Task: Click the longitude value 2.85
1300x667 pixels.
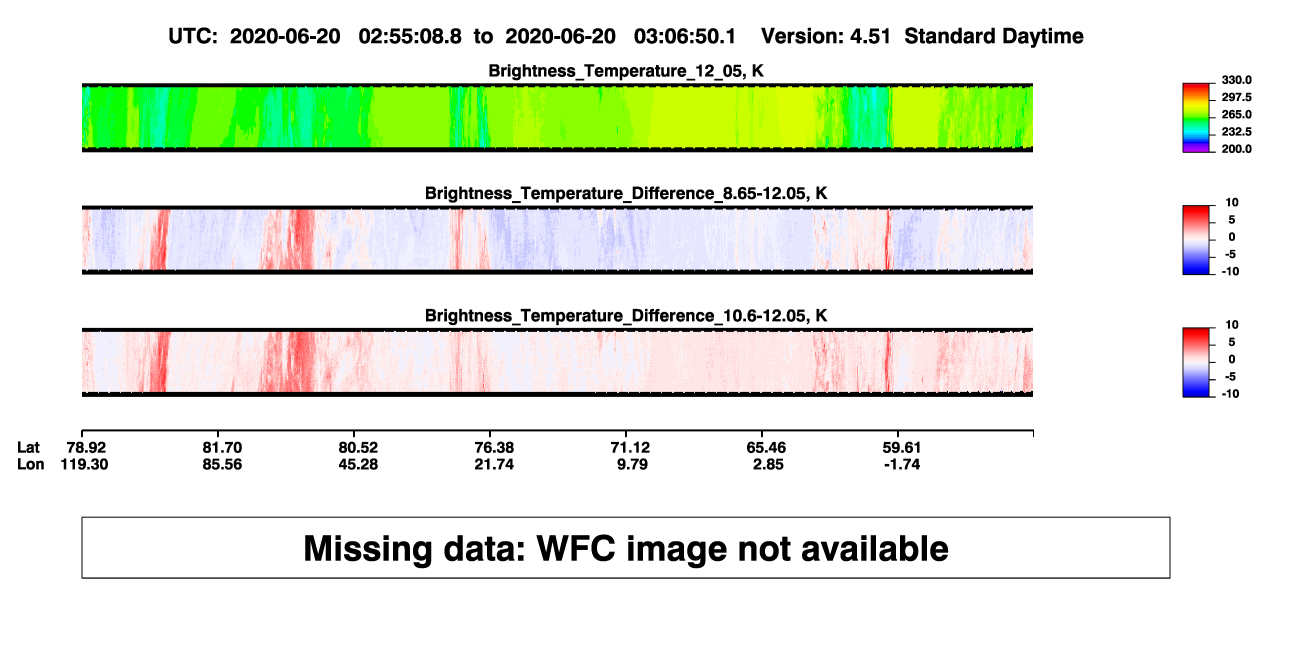Action: click(x=768, y=465)
